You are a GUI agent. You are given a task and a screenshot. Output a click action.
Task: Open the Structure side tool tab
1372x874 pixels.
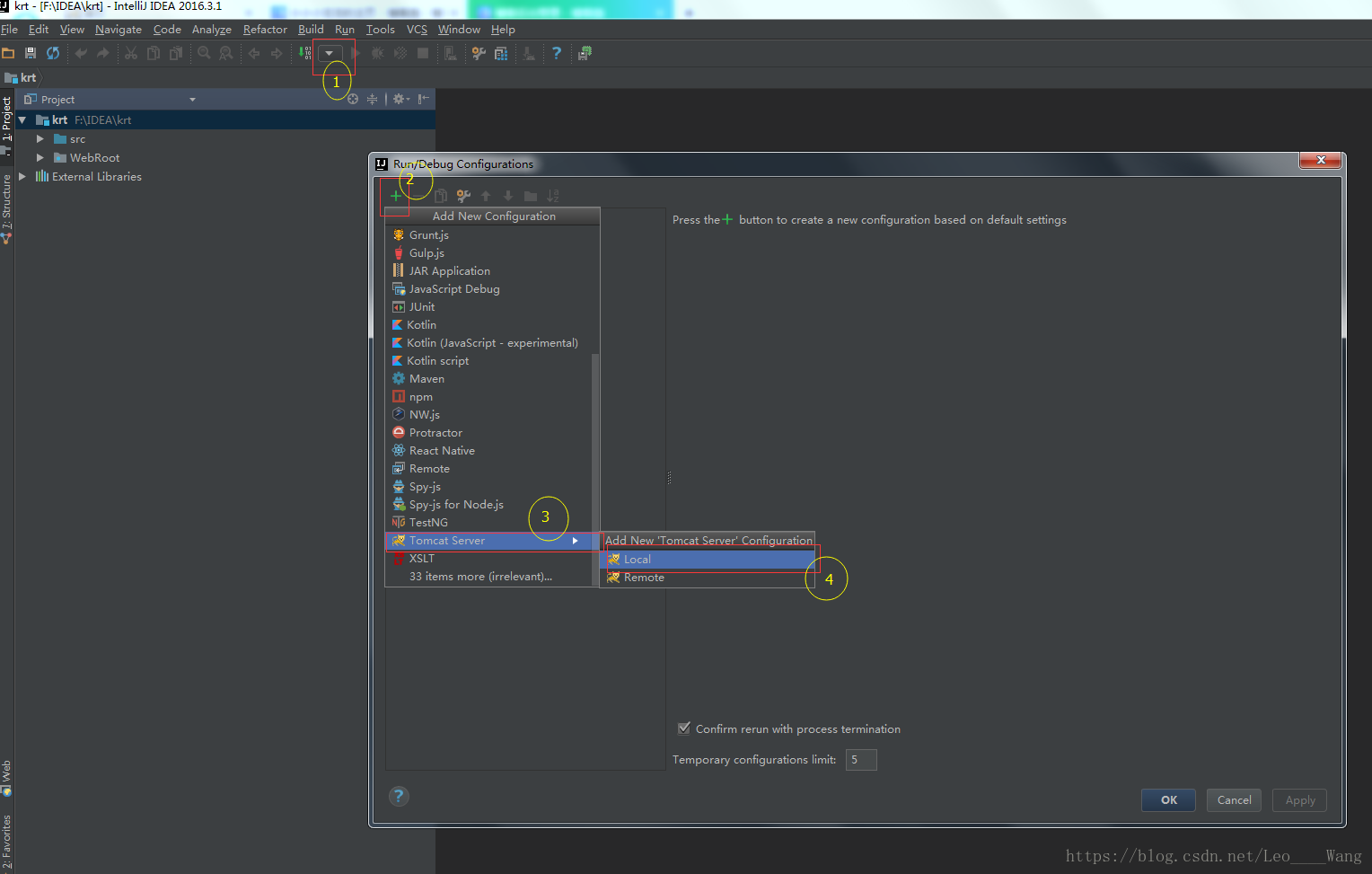pyautogui.click(x=6, y=207)
